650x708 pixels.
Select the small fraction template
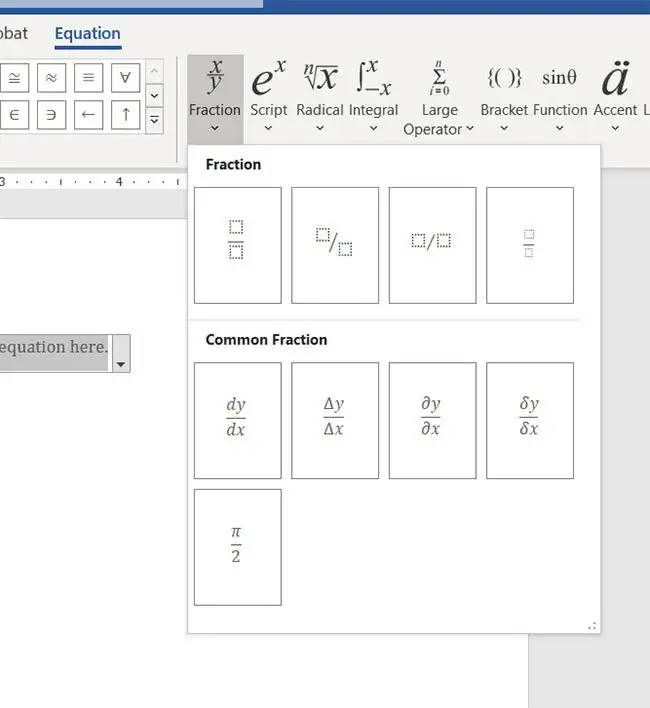pyautogui.click(x=530, y=245)
